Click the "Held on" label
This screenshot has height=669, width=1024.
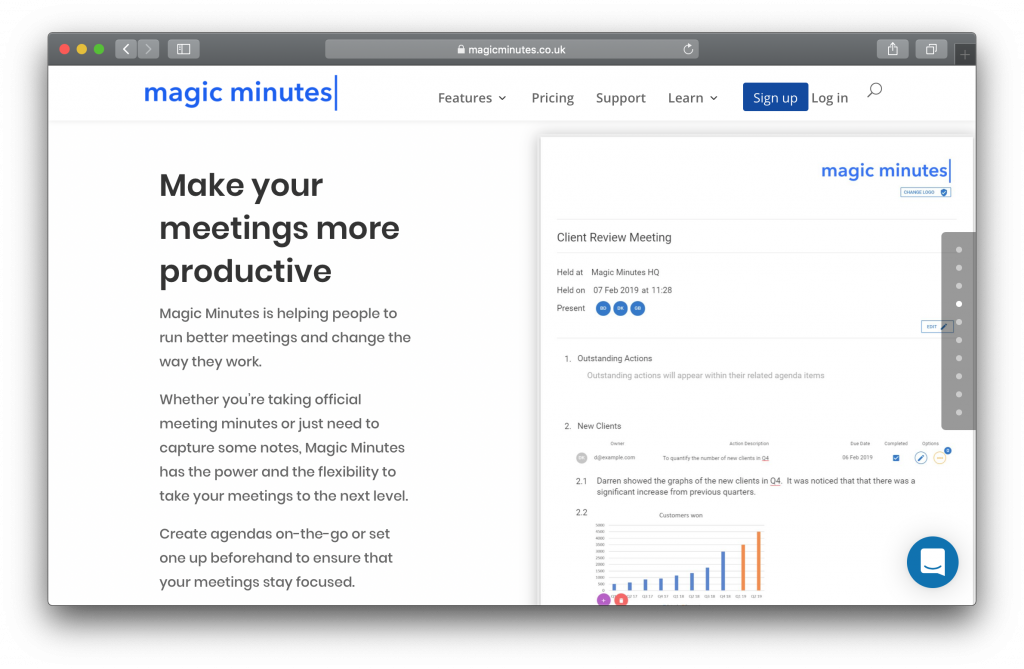571,290
